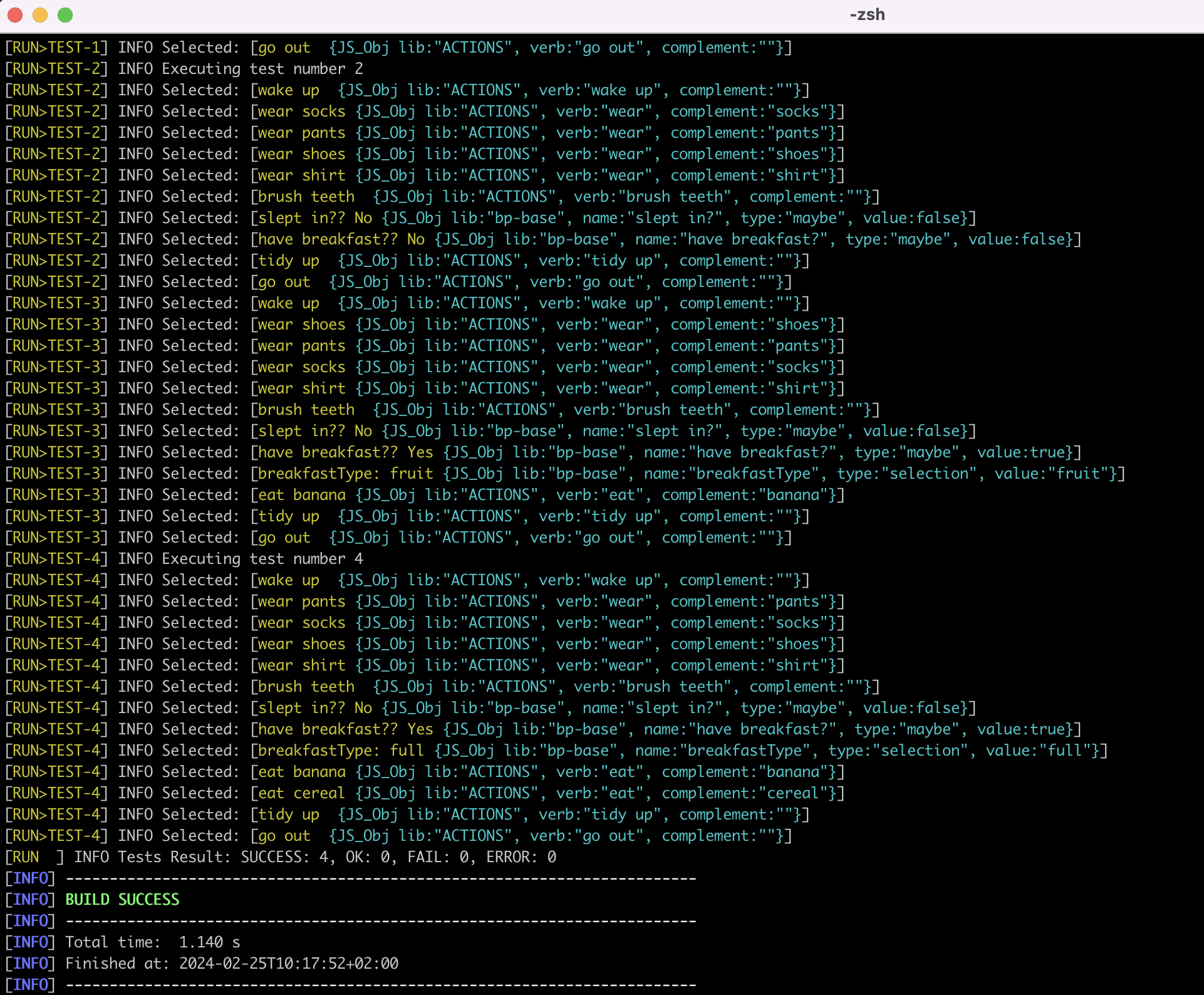Screen dimensions: 1204x995
Task: Click TEST-4 'wake up' line
Action: [408, 580]
